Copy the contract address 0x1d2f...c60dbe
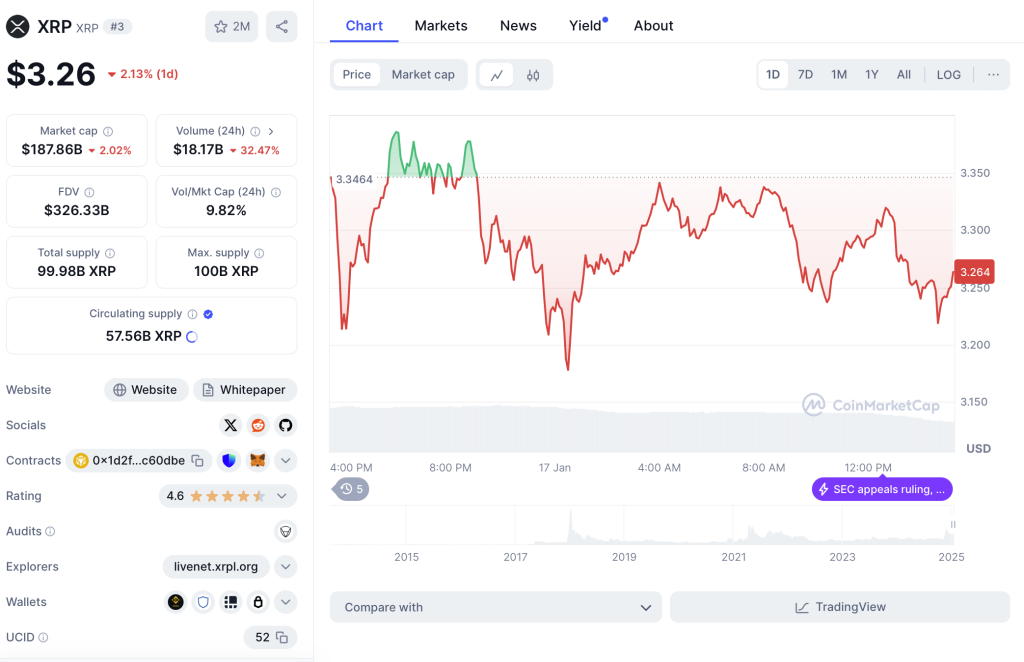 pos(197,461)
